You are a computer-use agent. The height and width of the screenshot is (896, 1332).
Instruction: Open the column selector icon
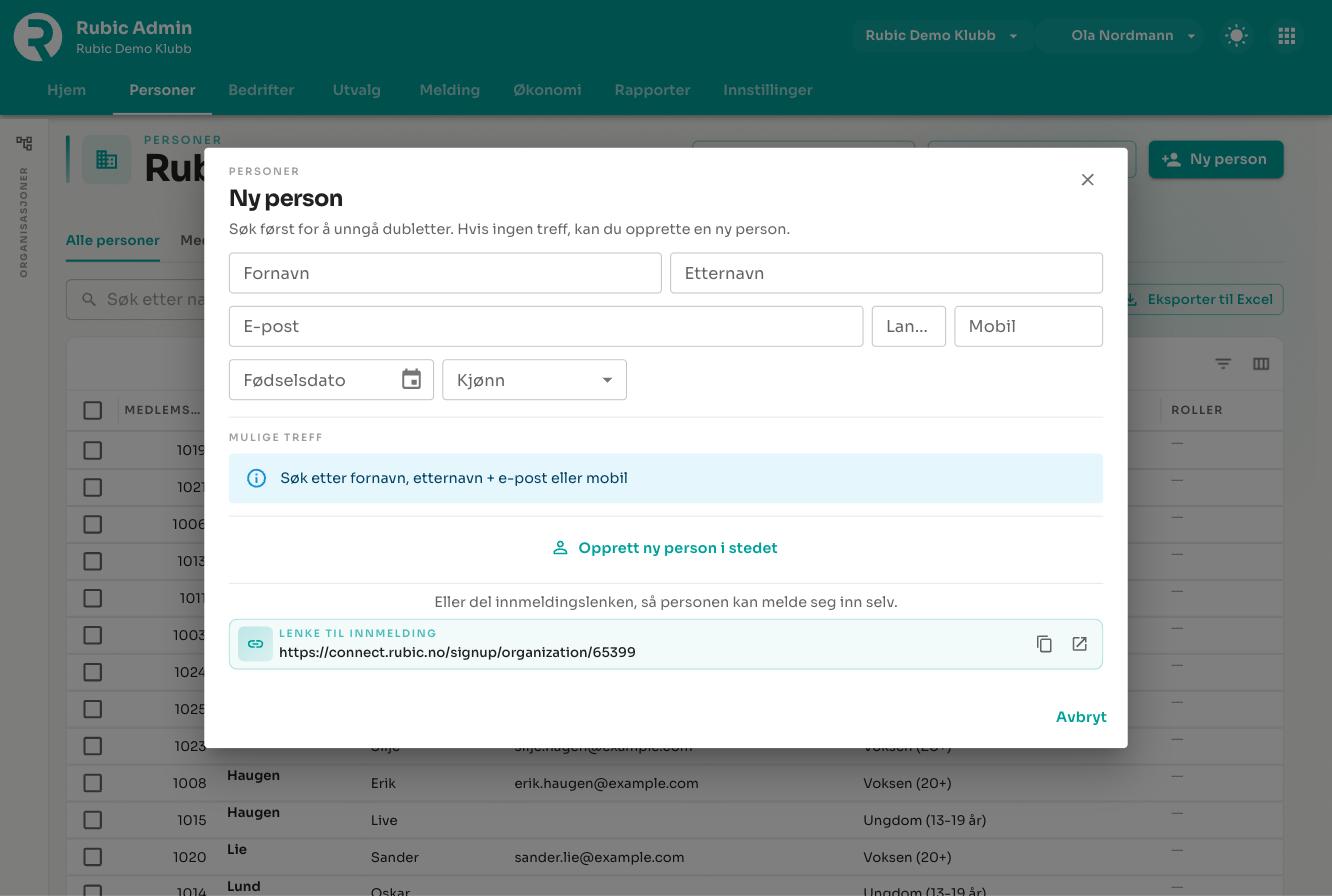coord(1261,364)
